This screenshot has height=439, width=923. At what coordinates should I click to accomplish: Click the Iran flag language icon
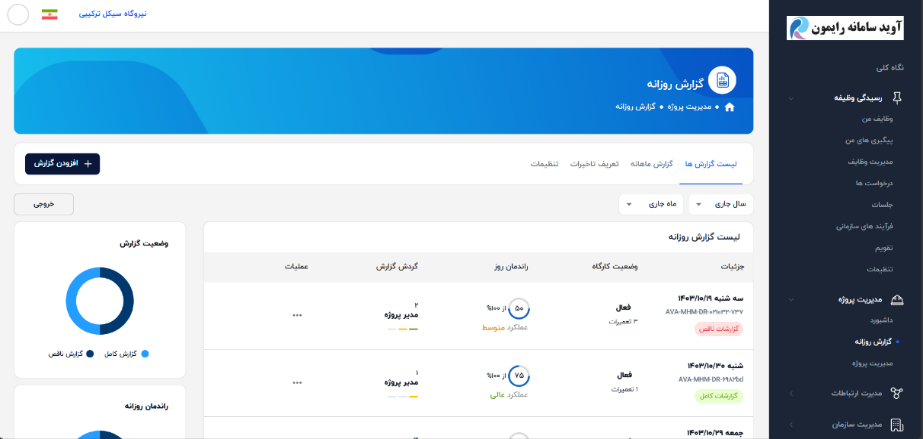(49, 14)
